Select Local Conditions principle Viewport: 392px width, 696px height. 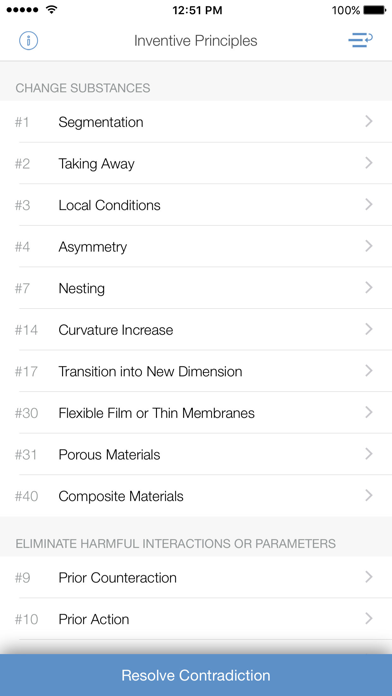click(x=196, y=205)
